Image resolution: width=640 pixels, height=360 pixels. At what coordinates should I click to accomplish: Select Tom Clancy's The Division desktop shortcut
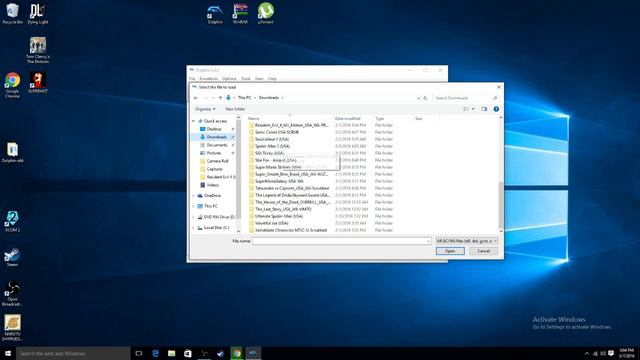[38, 50]
